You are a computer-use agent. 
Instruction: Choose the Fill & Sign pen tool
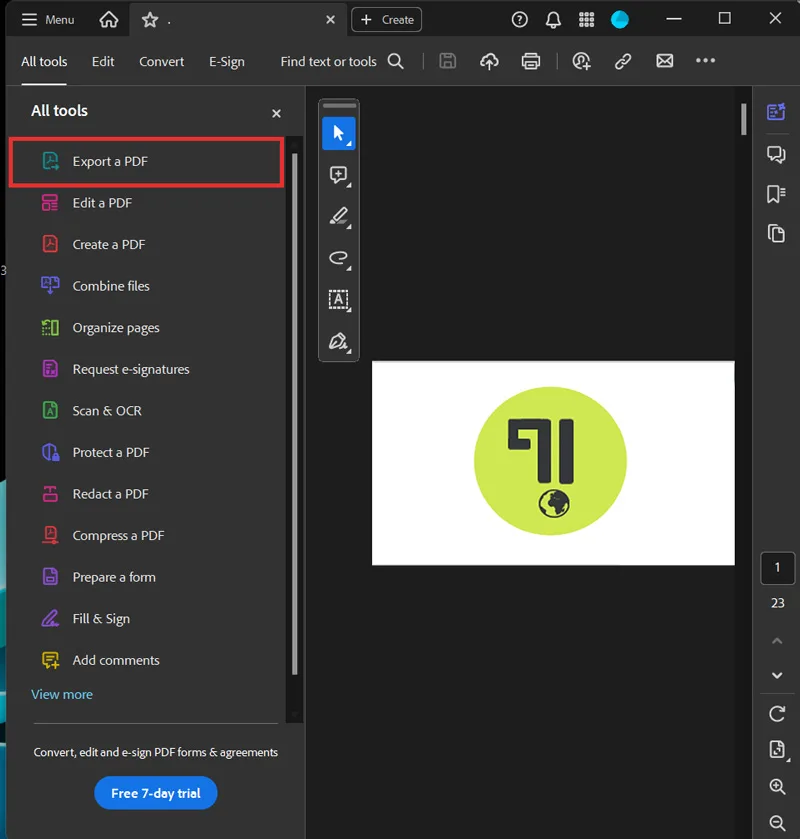[339, 341]
